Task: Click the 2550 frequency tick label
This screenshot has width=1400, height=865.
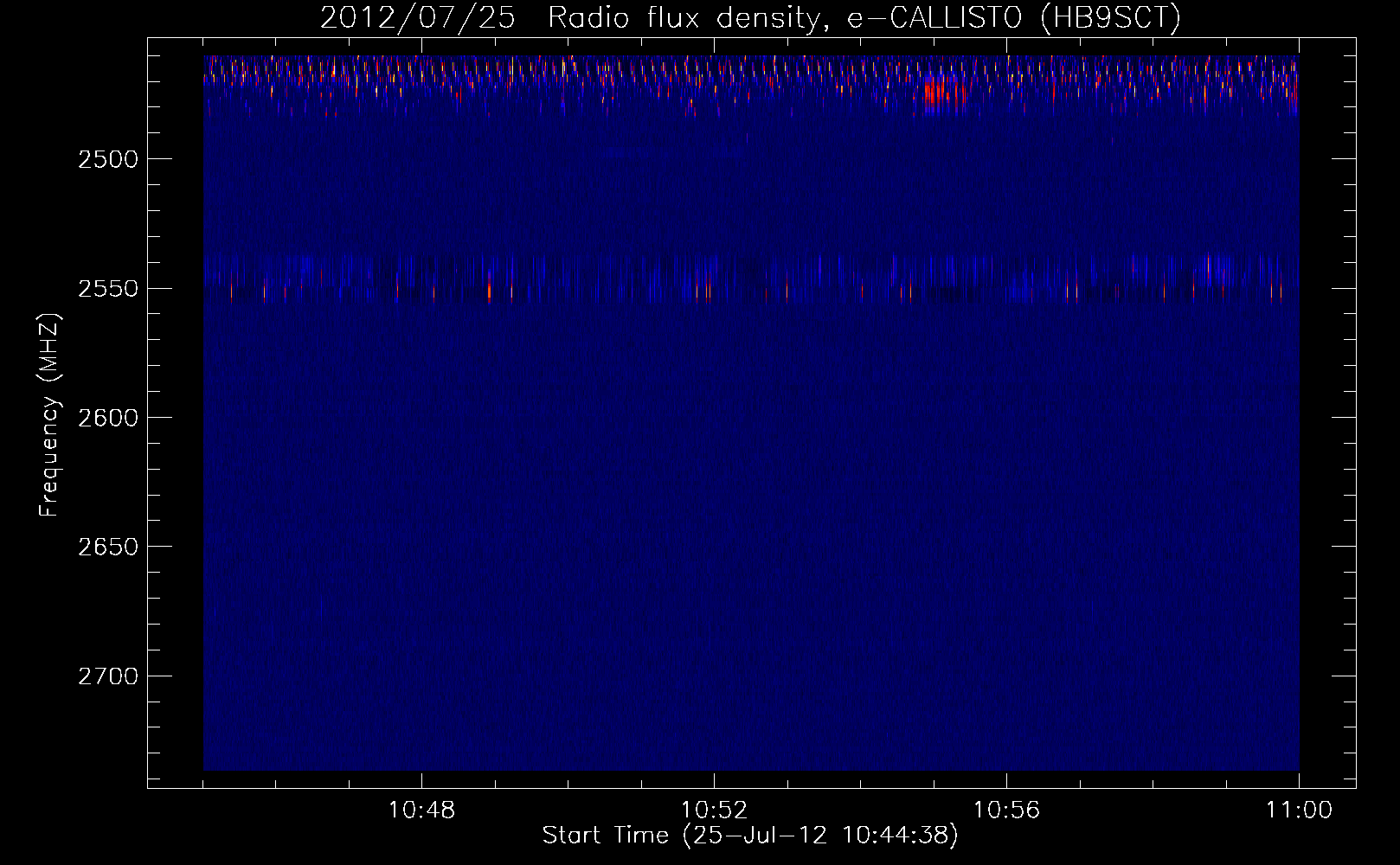Action: 108,289
